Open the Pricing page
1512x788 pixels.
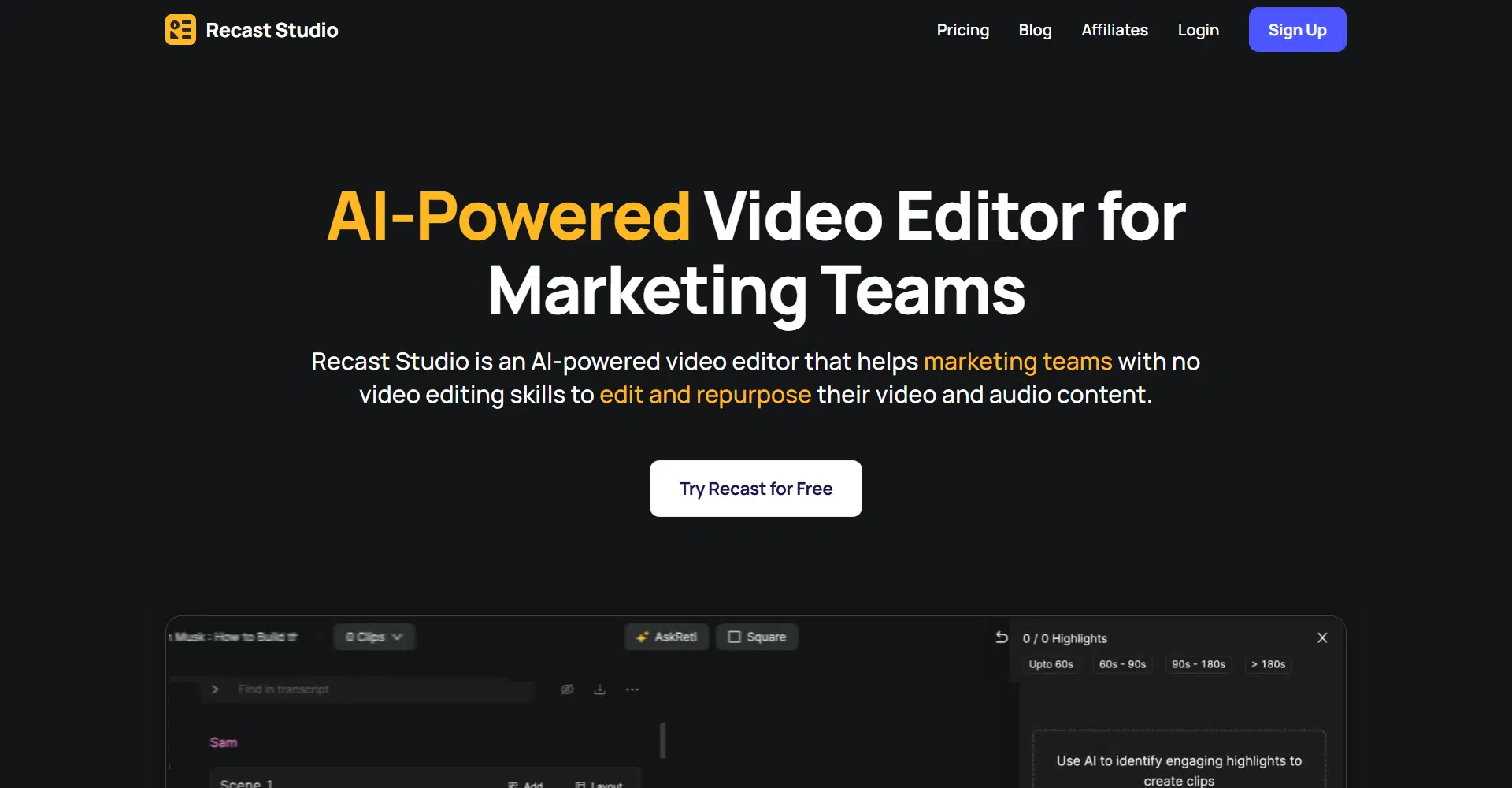962,30
